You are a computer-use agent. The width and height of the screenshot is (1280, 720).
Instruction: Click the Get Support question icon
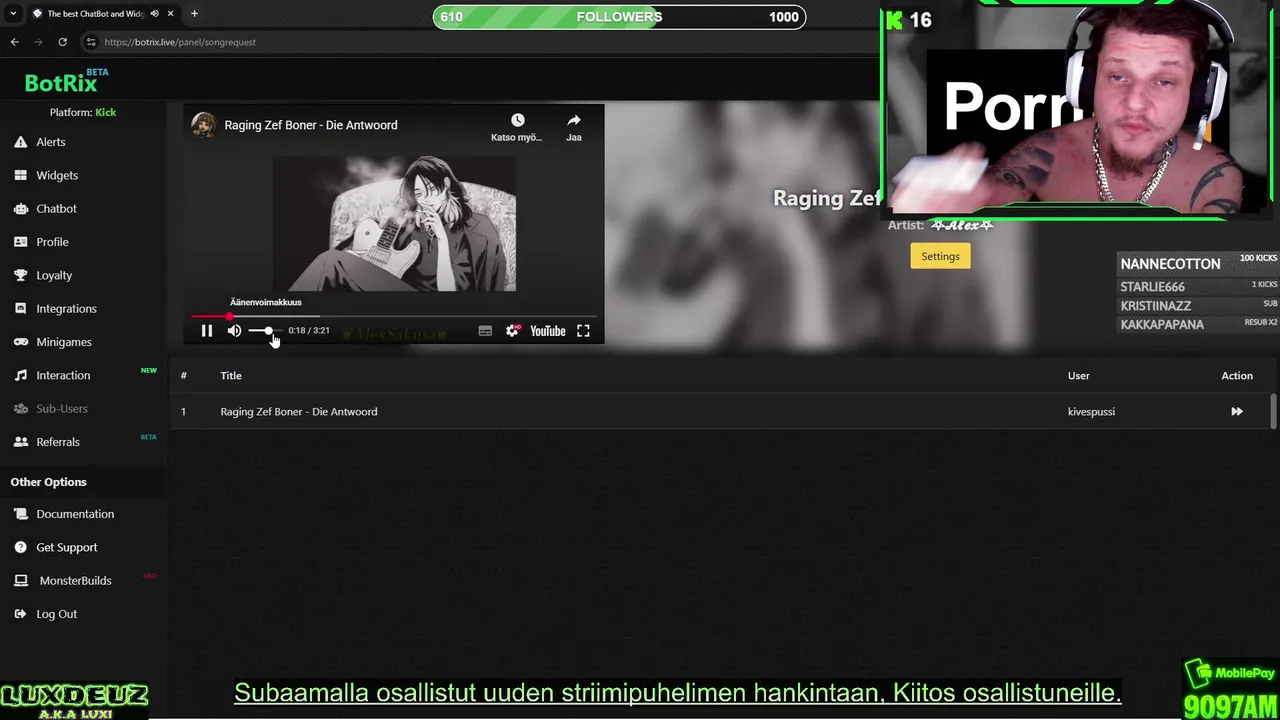21,547
